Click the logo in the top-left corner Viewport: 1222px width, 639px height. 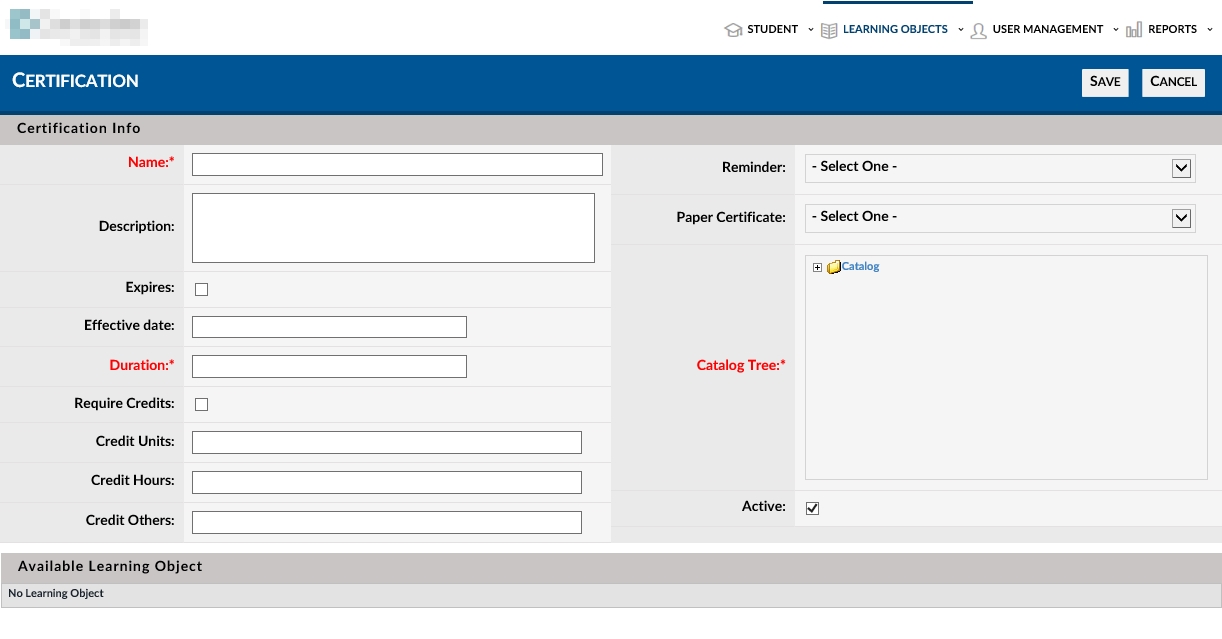tap(78, 25)
